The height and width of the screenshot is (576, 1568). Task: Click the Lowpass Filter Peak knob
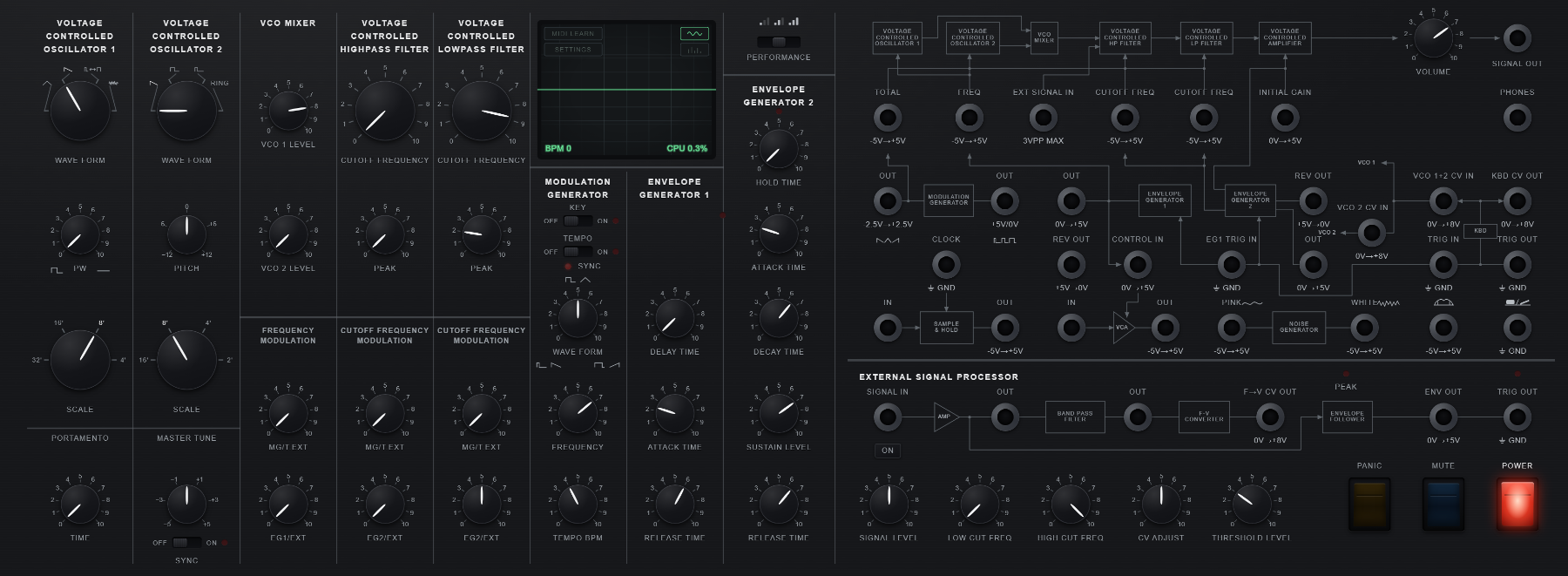coord(482,234)
